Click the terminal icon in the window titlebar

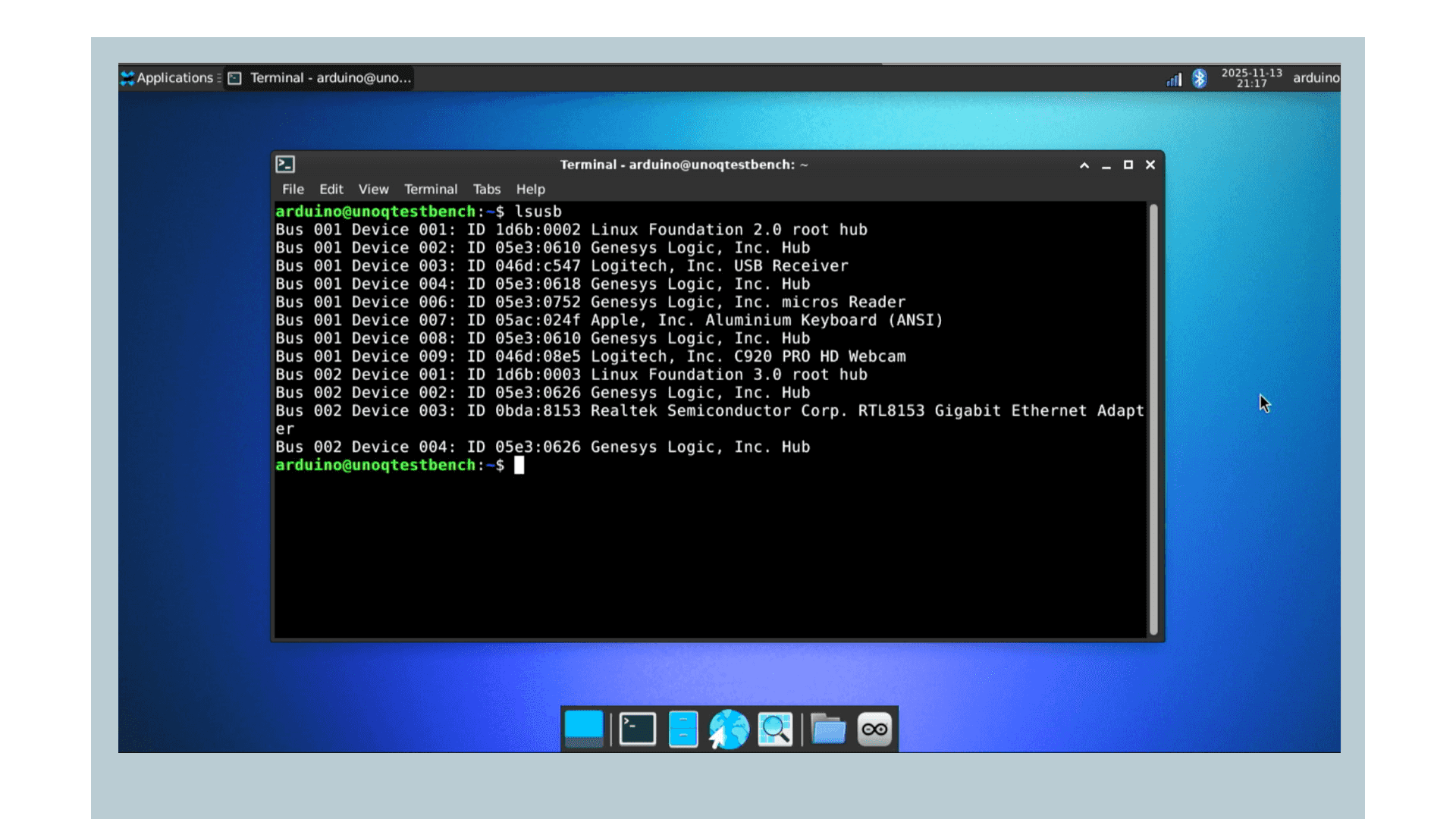click(284, 164)
